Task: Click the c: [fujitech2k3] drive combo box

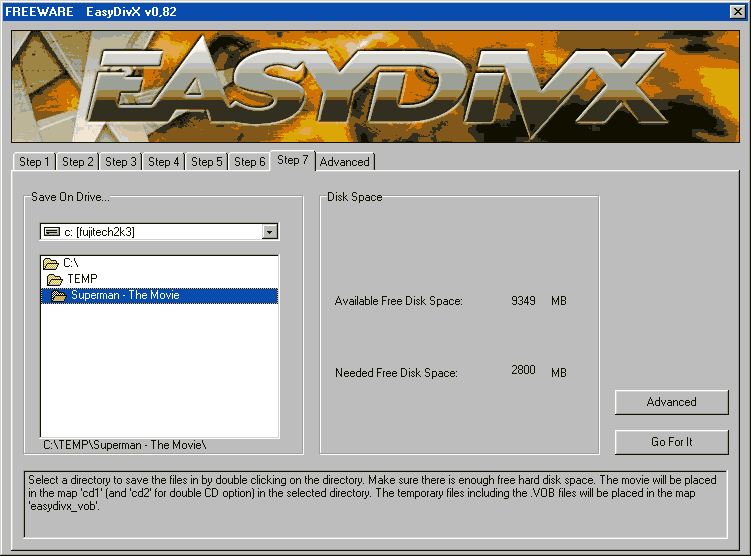Action: (150, 232)
